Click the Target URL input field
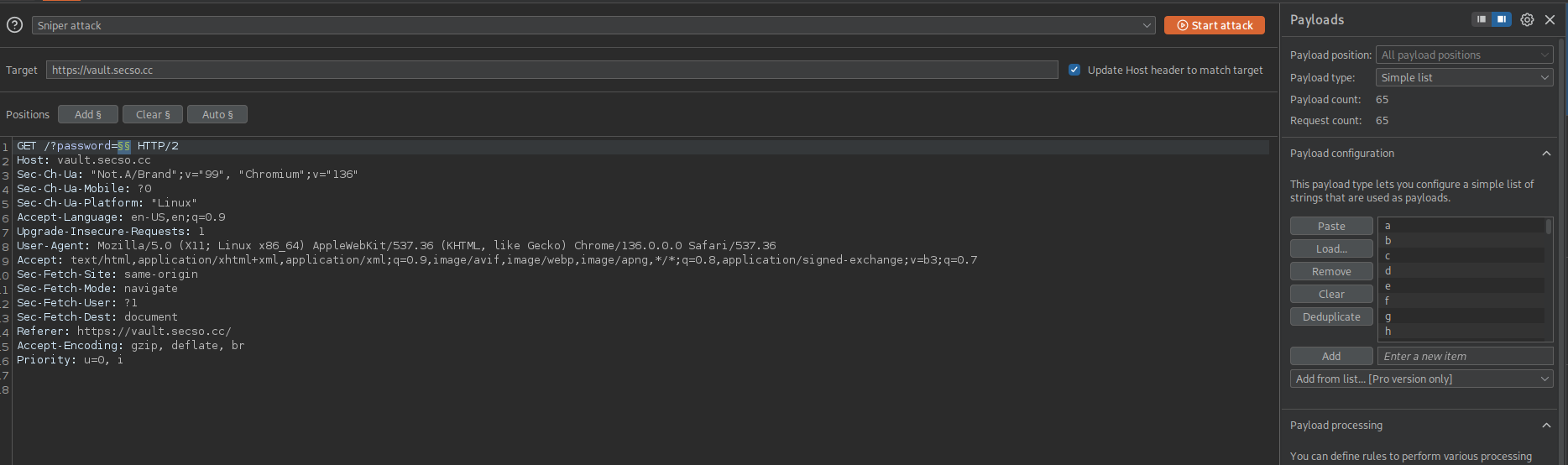 551,70
